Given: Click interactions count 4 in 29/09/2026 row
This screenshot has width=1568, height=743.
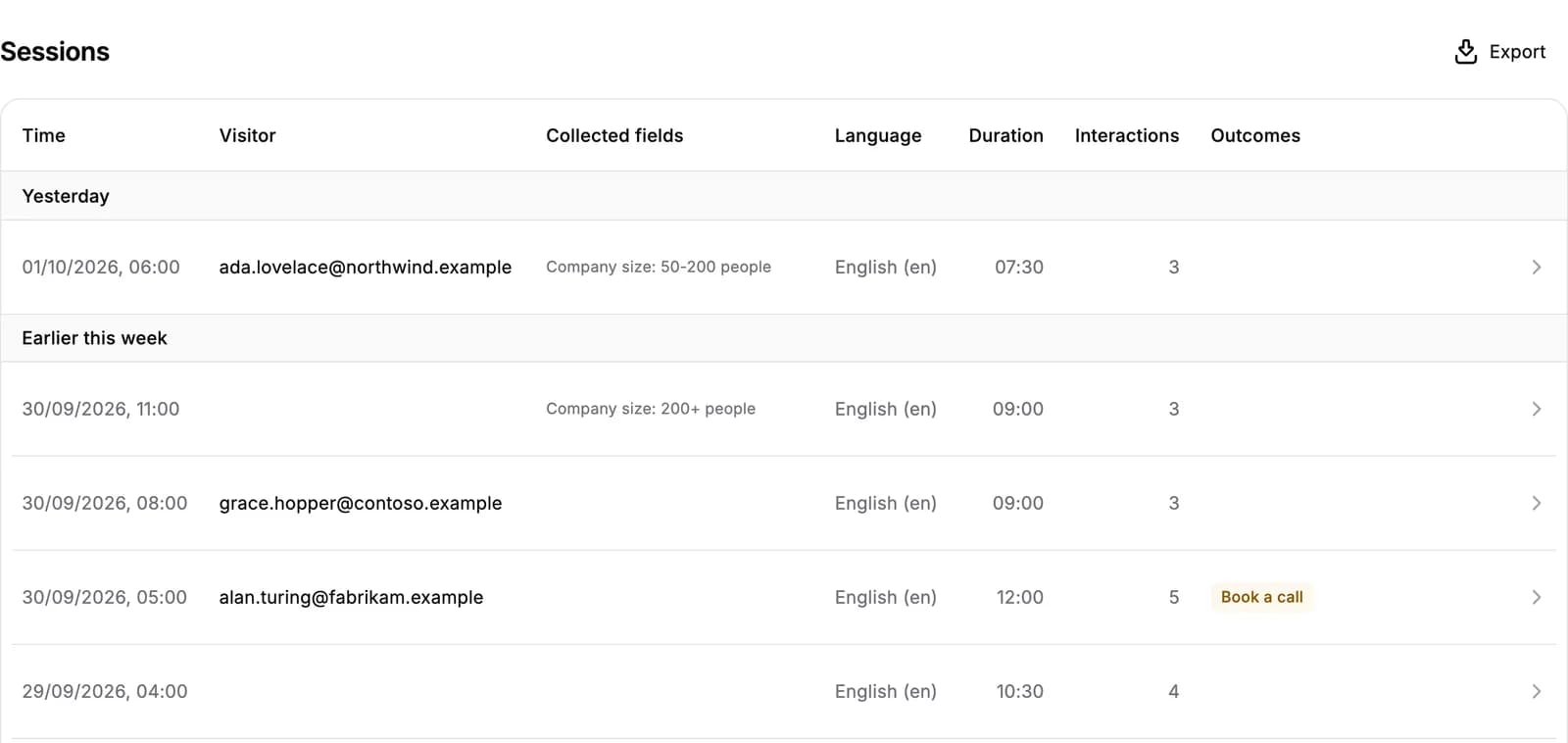Looking at the screenshot, I should pos(1173,691).
